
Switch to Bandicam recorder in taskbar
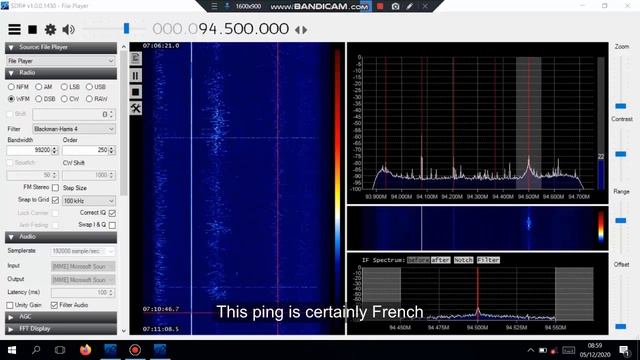[x=135, y=350]
